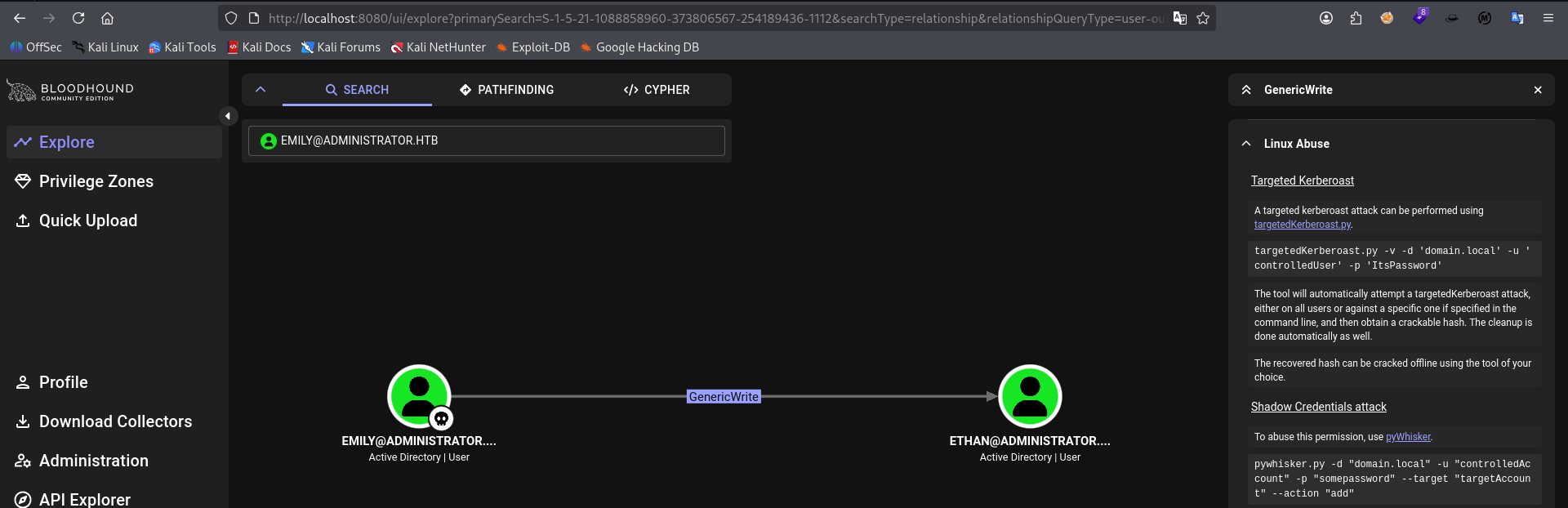Open the browser home page
The height and width of the screenshot is (508, 1568).
(x=107, y=18)
